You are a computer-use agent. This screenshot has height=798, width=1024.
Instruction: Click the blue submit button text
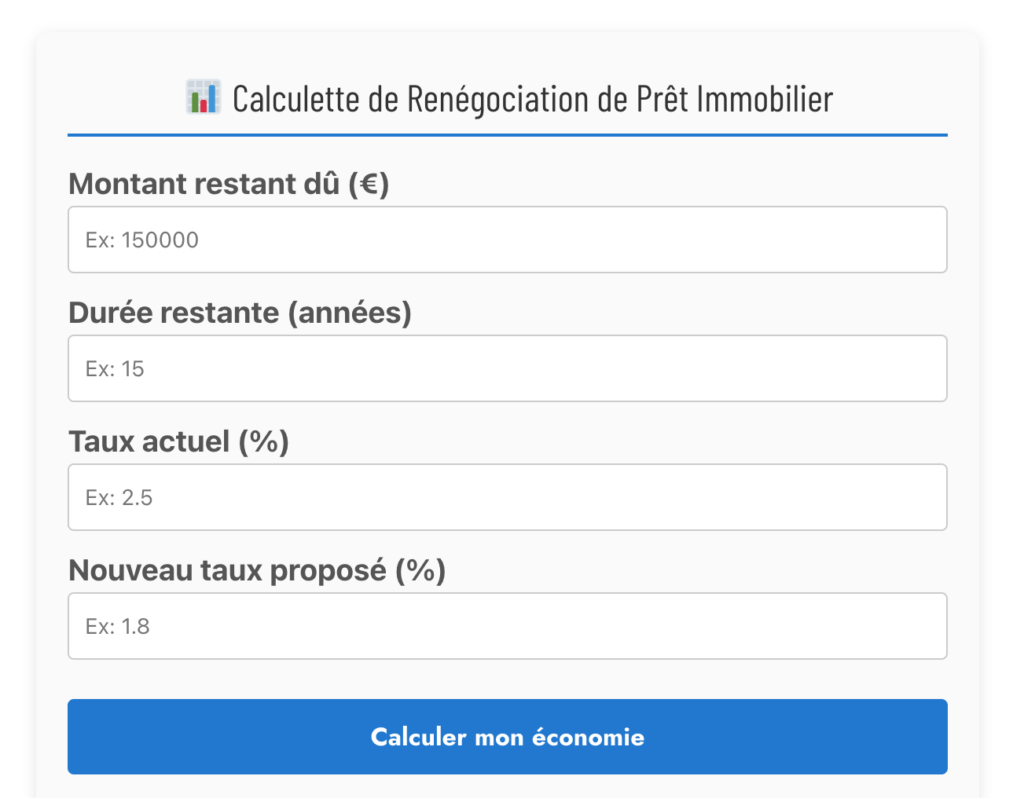click(507, 737)
